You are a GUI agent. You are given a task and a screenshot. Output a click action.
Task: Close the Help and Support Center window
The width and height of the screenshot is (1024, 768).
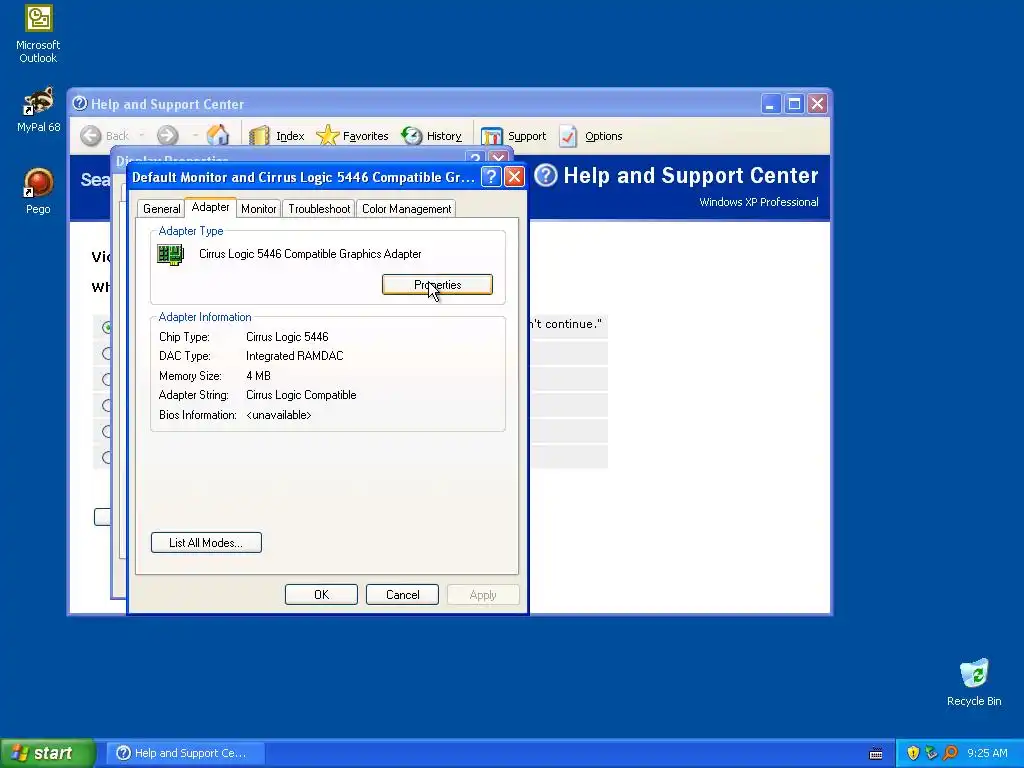(818, 104)
